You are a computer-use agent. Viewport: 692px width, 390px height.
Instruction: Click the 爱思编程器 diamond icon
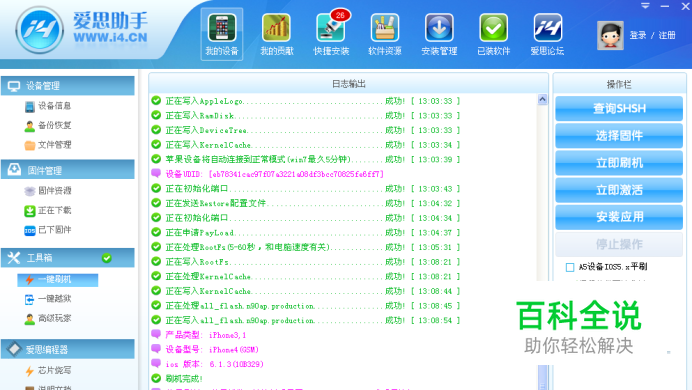pyautogui.click(x=14, y=349)
